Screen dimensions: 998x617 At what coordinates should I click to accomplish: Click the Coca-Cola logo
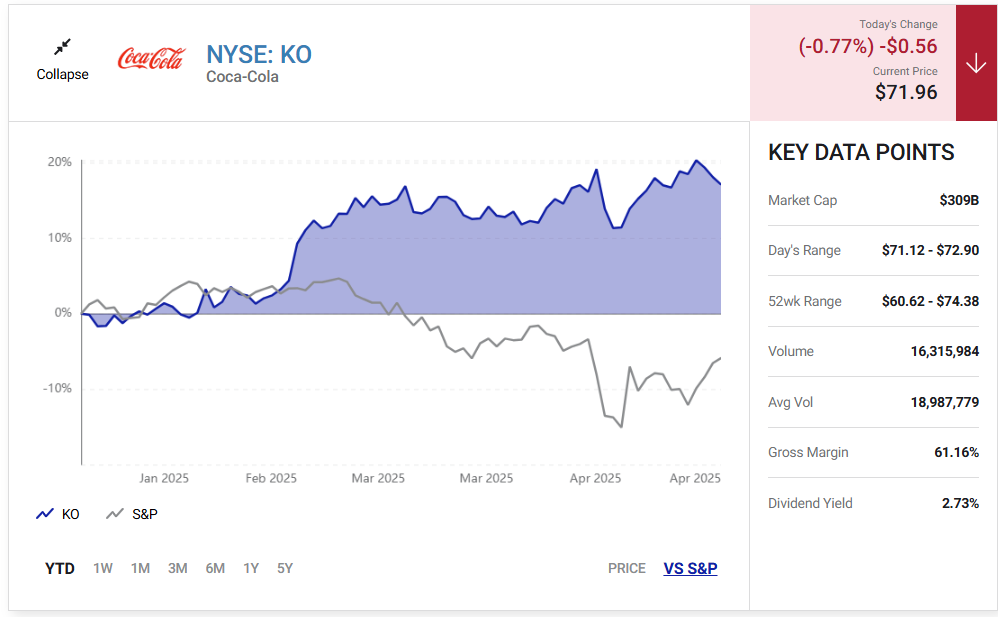coord(151,59)
